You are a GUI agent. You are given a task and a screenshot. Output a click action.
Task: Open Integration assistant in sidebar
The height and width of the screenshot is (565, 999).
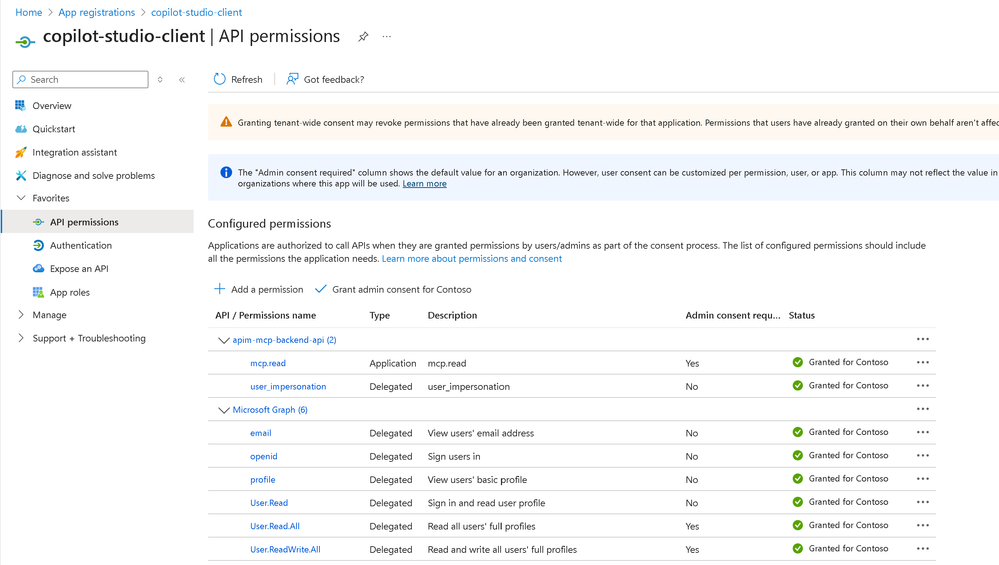[74, 152]
